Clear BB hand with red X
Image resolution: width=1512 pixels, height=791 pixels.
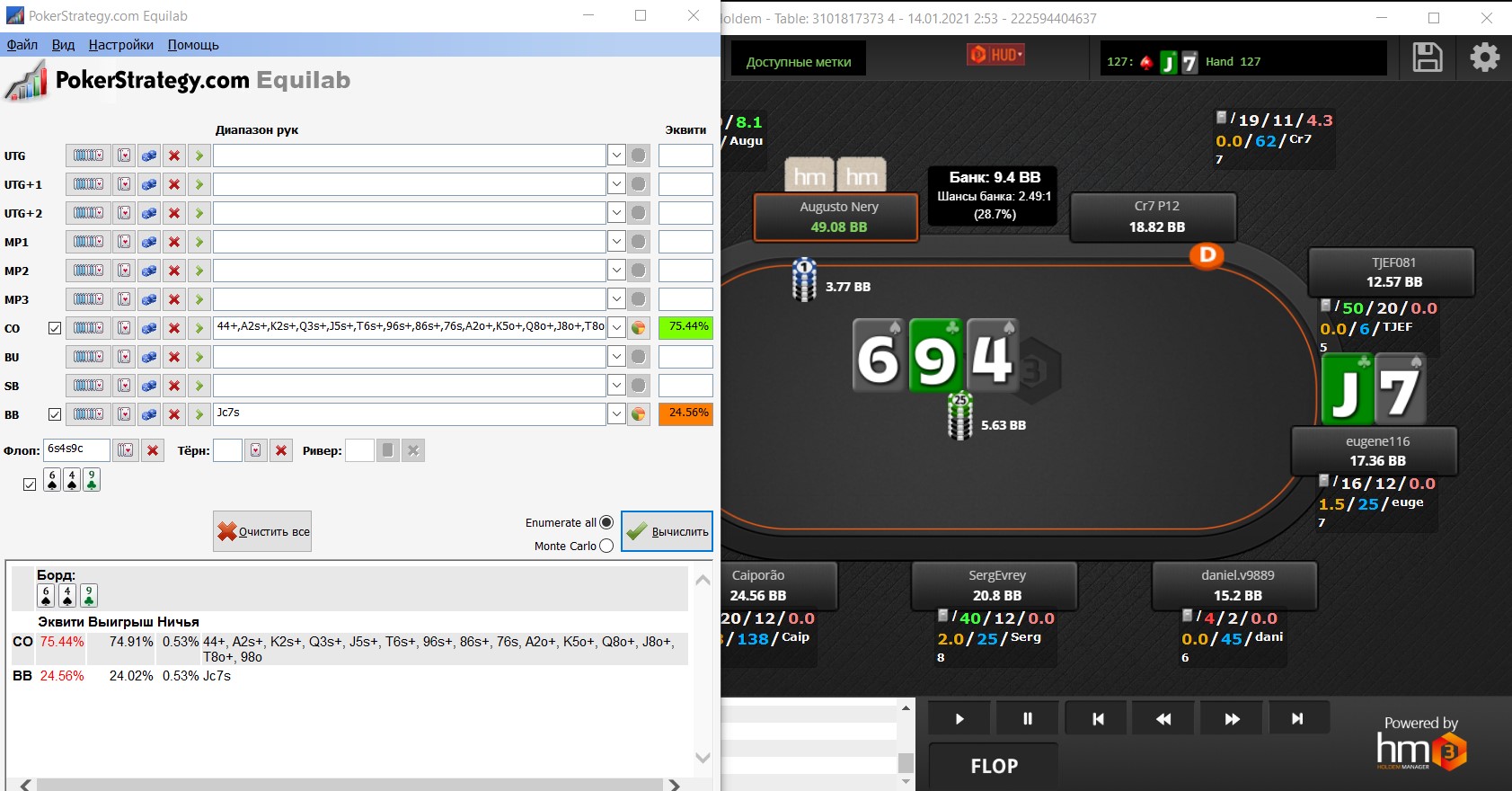(x=174, y=414)
